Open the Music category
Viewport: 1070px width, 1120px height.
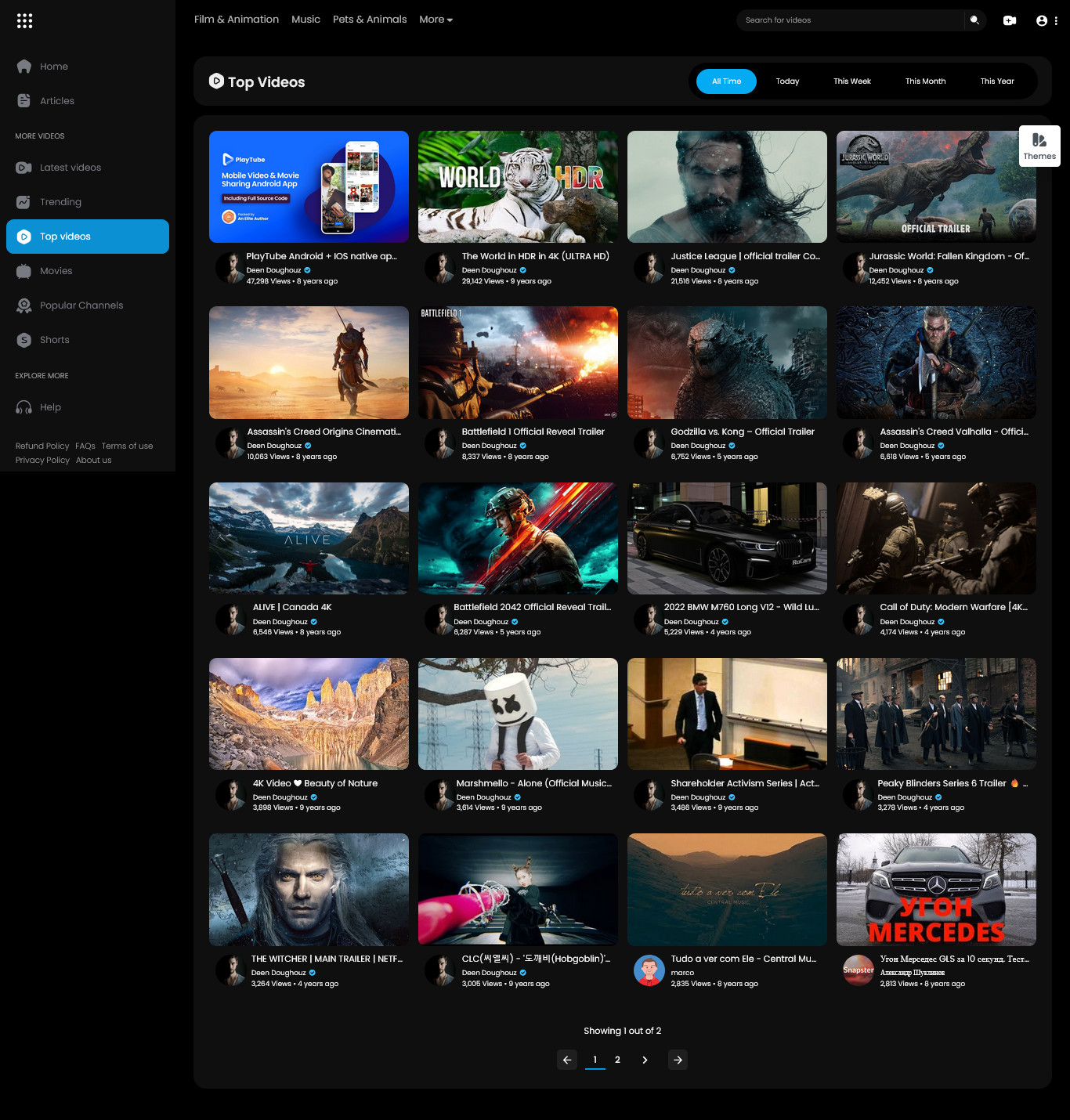[x=305, y=20]
